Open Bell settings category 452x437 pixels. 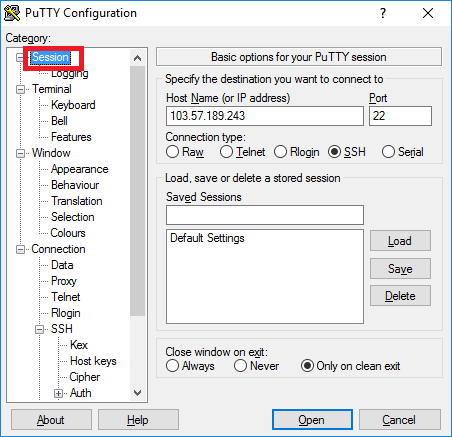coord(59,121)
